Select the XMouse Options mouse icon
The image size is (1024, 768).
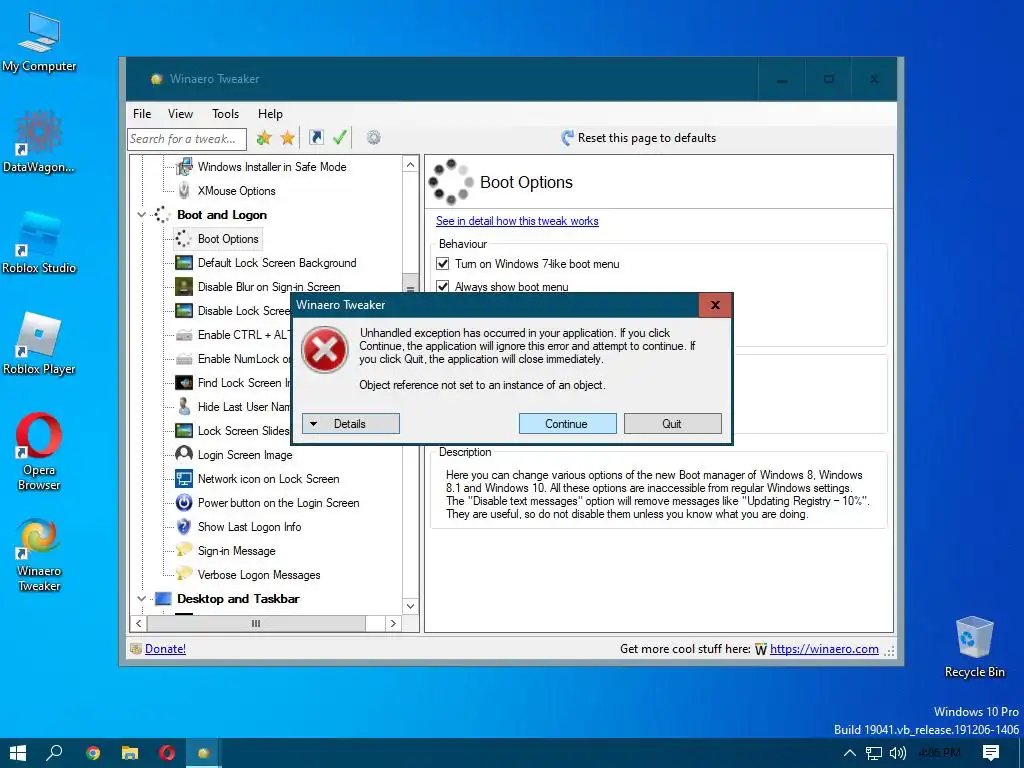184,191
